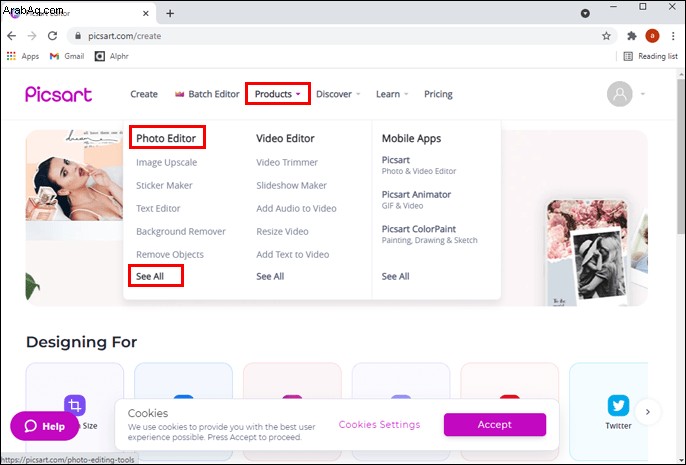Click the Picsart logo
Viewport: 686px width, 465px height.
click(59, 94)
